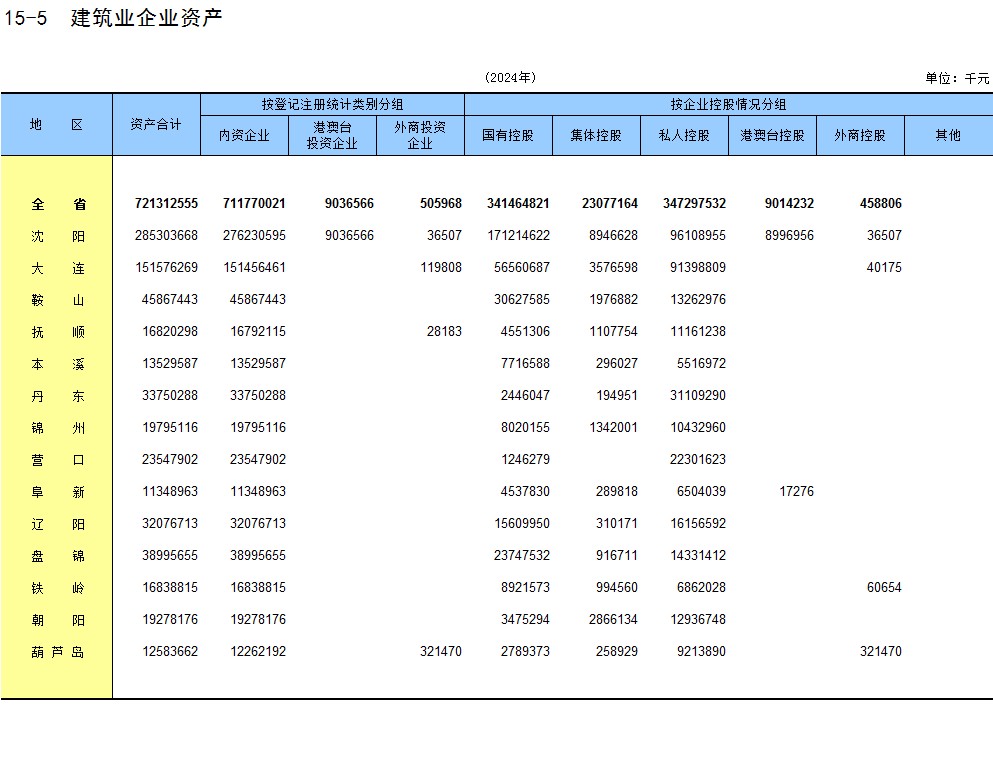Select the 外商控股 column header
Image resolution: width=993 pixels, height=764 pixels.
(860, 135)
